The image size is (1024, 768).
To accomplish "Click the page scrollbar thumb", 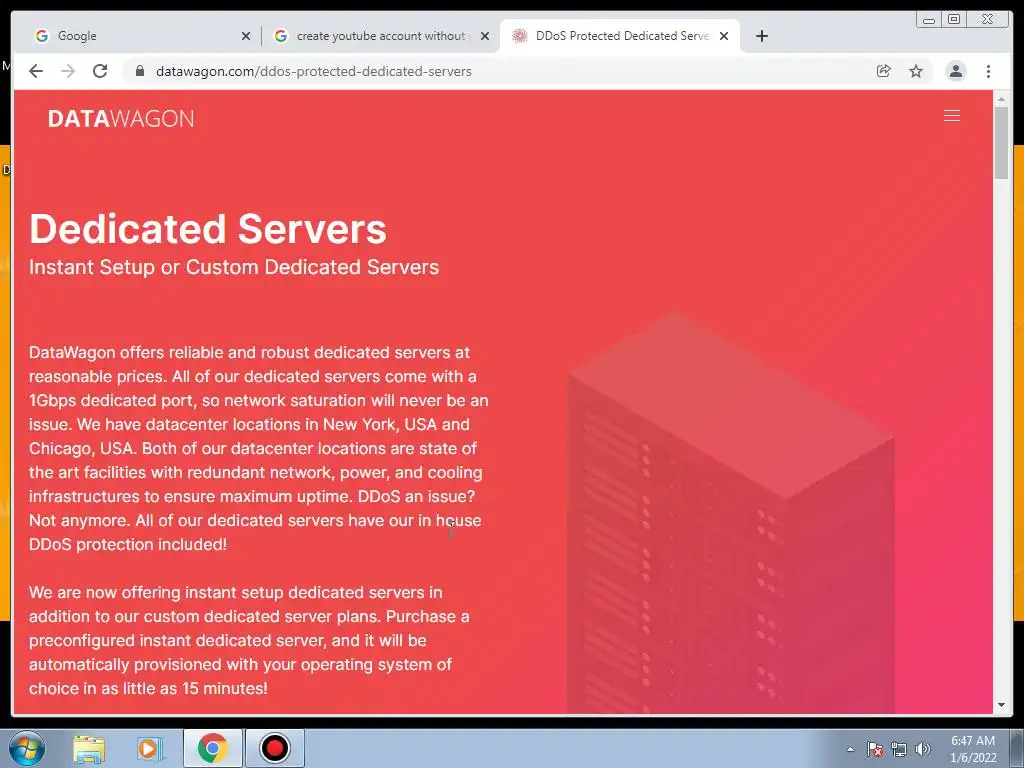I will point(1001,142).
